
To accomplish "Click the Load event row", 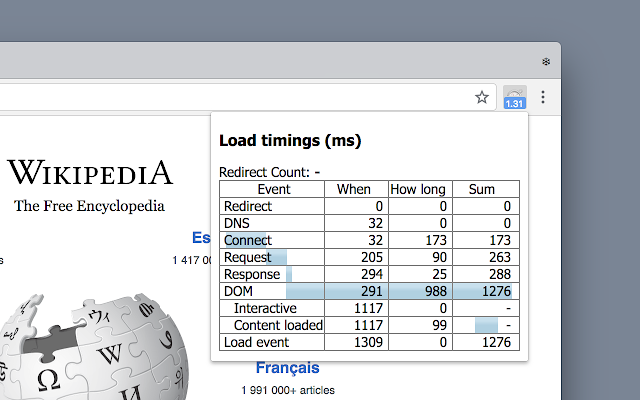I will tap(369, 342).
